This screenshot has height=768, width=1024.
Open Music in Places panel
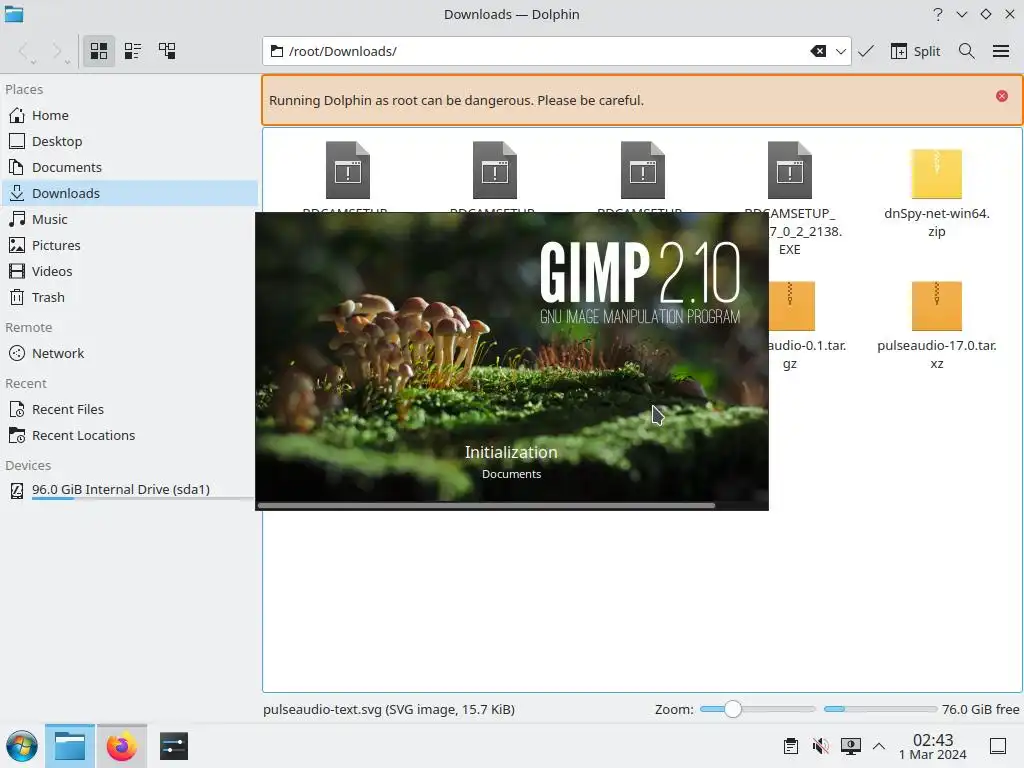(129, 219)
